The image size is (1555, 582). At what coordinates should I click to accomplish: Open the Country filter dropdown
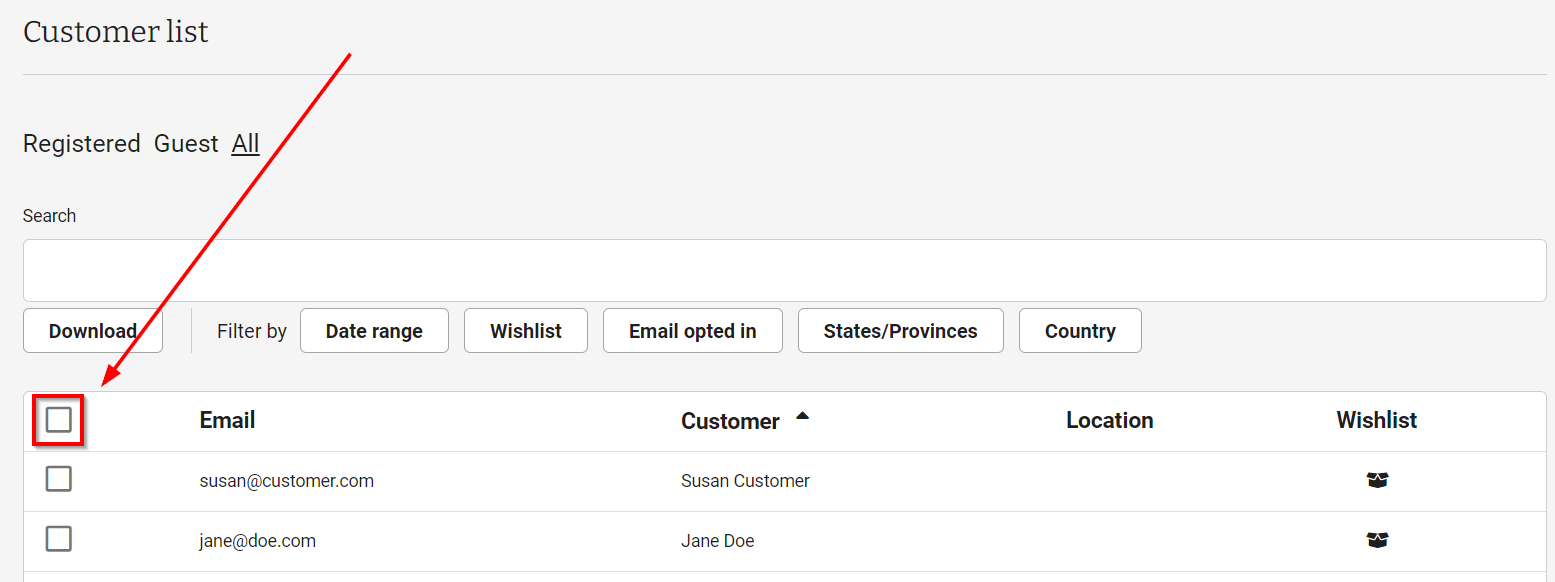(1080, 331)
